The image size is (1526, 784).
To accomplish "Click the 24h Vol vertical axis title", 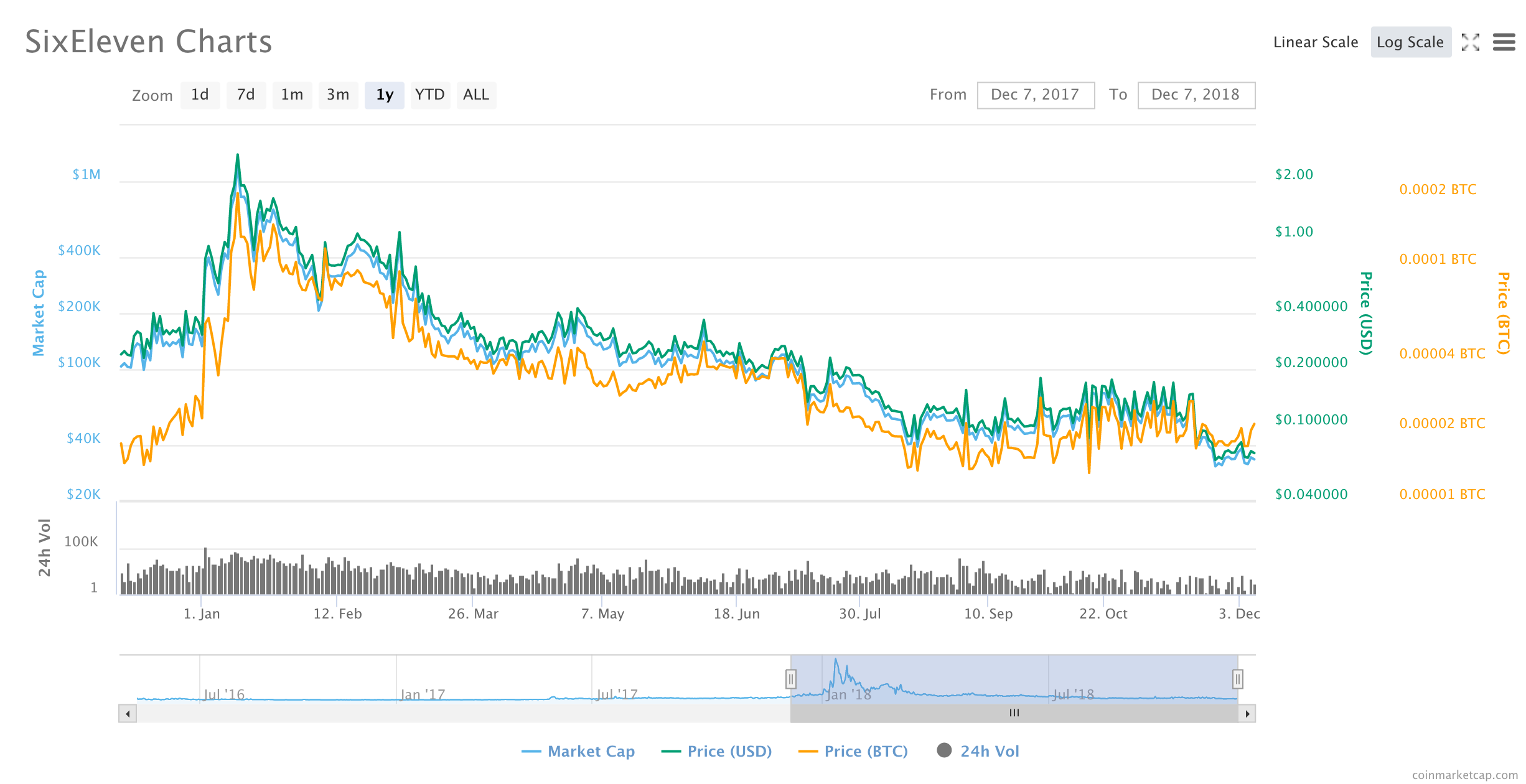I will tap(44, 548).
